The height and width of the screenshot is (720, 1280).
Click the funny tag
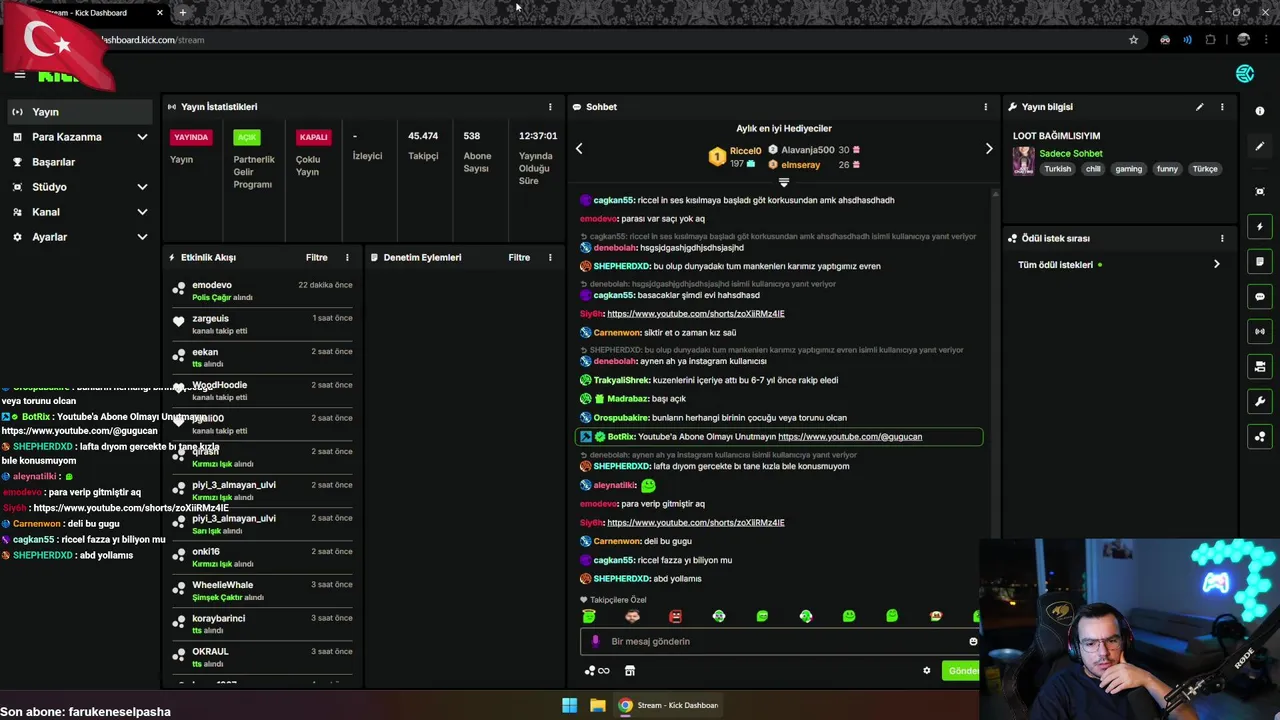point(1168,169)
